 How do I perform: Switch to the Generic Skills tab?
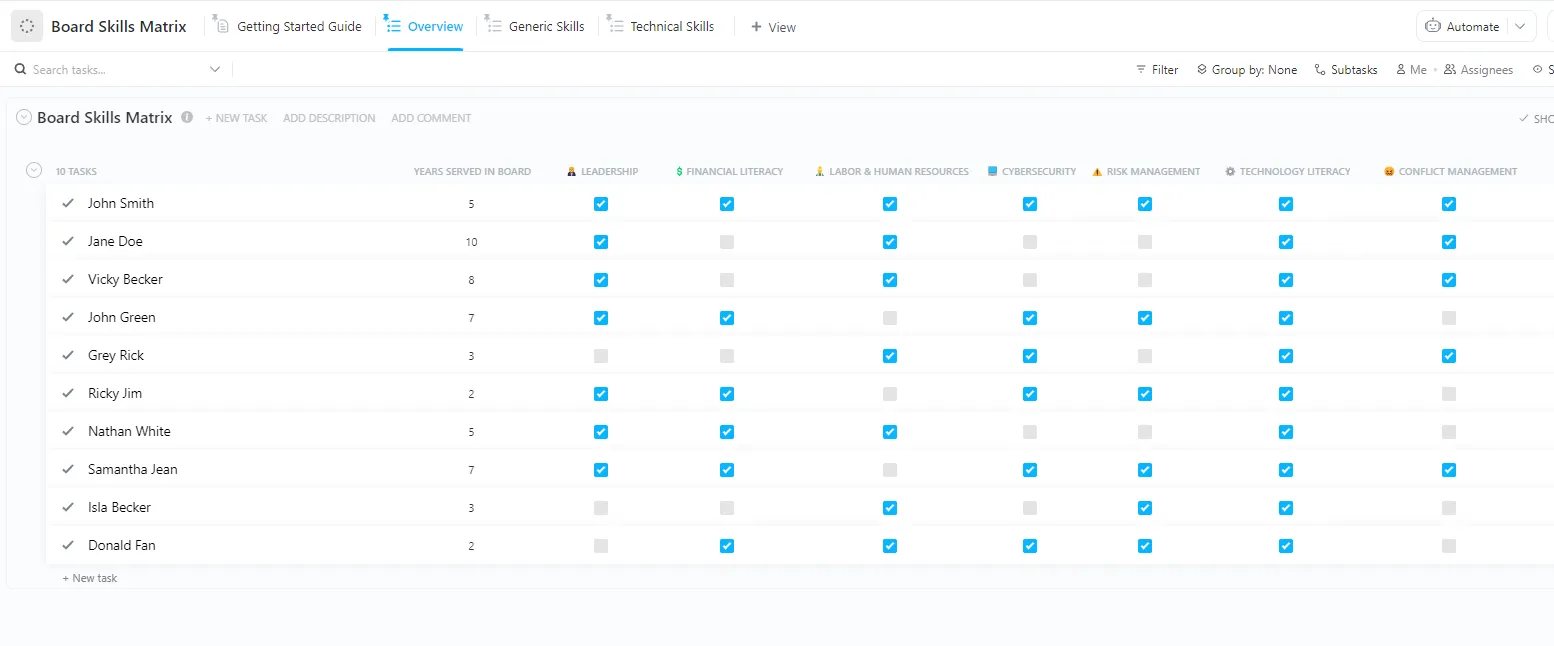coord(536,27)
